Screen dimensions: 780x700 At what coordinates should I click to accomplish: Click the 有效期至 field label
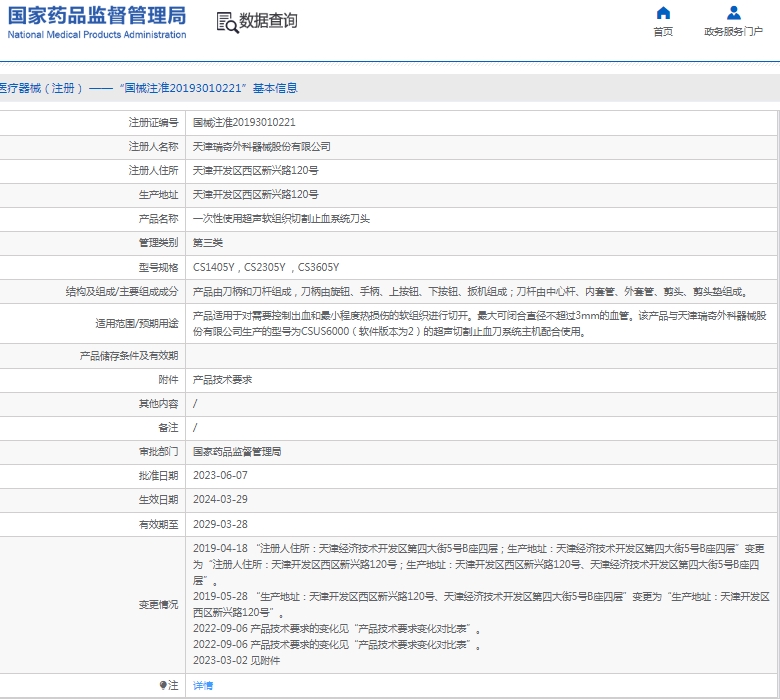pyautogui.click(x=158, y=524)
